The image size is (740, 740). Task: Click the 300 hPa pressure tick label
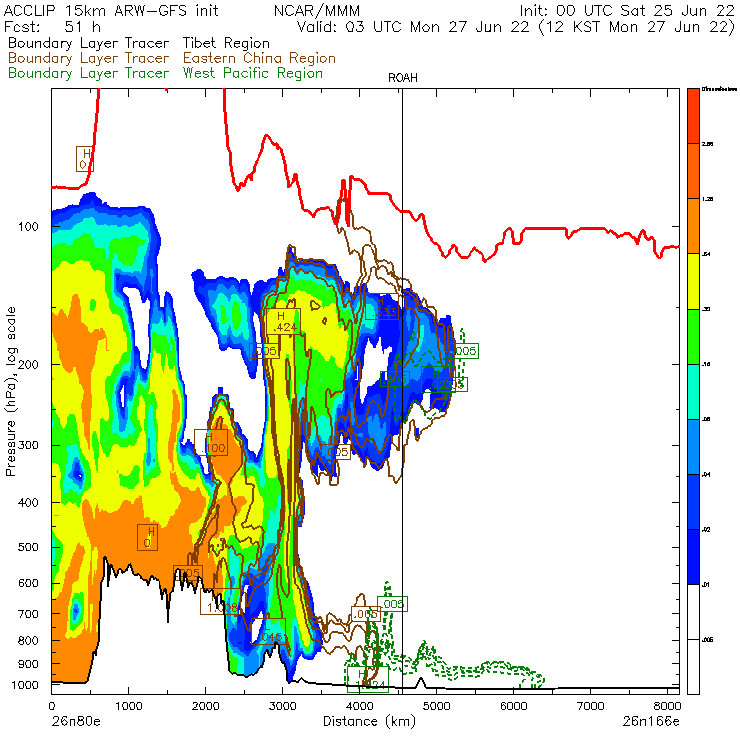point(28,445)
